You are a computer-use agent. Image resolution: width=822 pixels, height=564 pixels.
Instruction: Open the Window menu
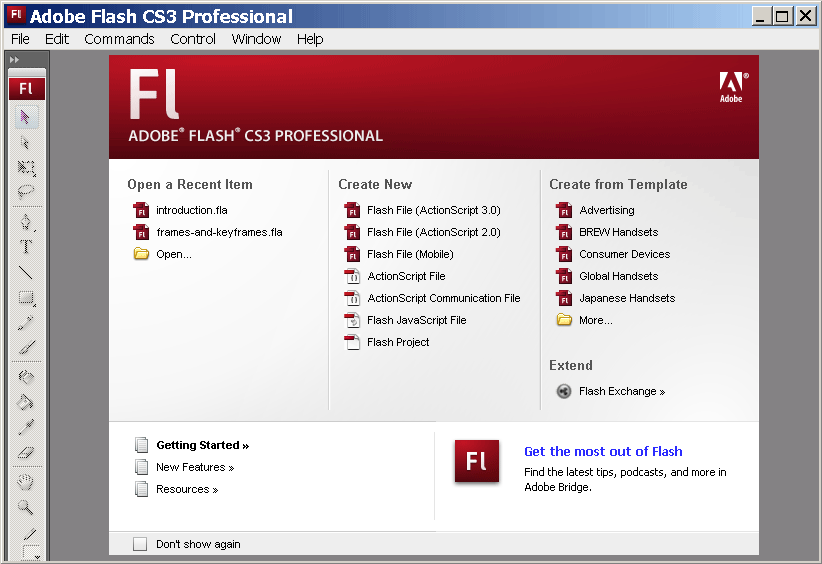pos(256,39)
